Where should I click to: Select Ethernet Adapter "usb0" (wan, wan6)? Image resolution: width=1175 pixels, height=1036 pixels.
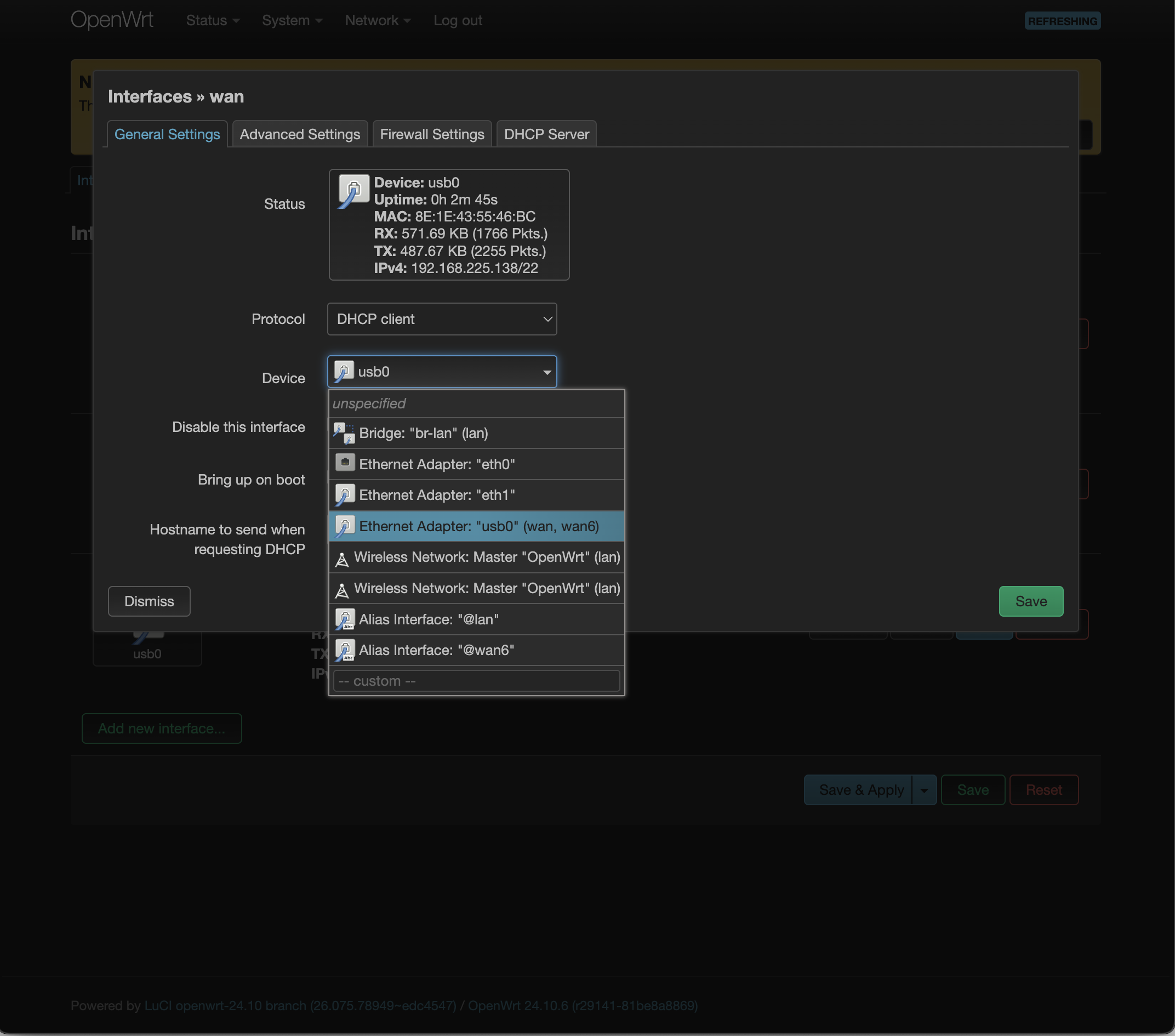coord(477,526)
